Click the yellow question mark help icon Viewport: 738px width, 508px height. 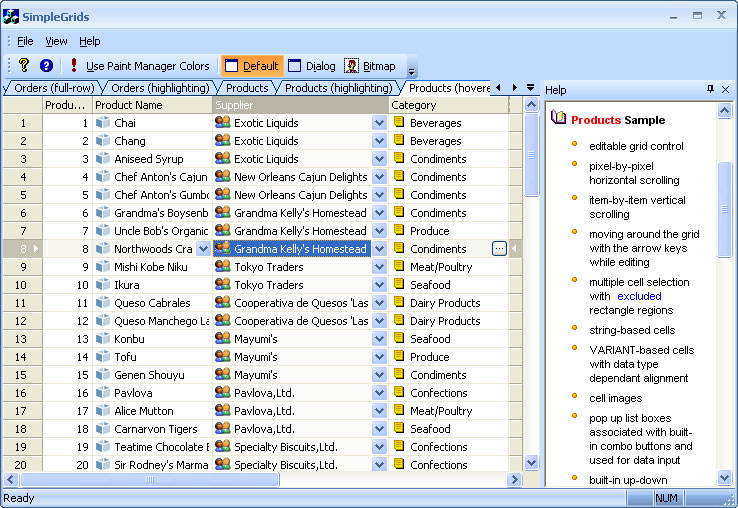point(24,65)
